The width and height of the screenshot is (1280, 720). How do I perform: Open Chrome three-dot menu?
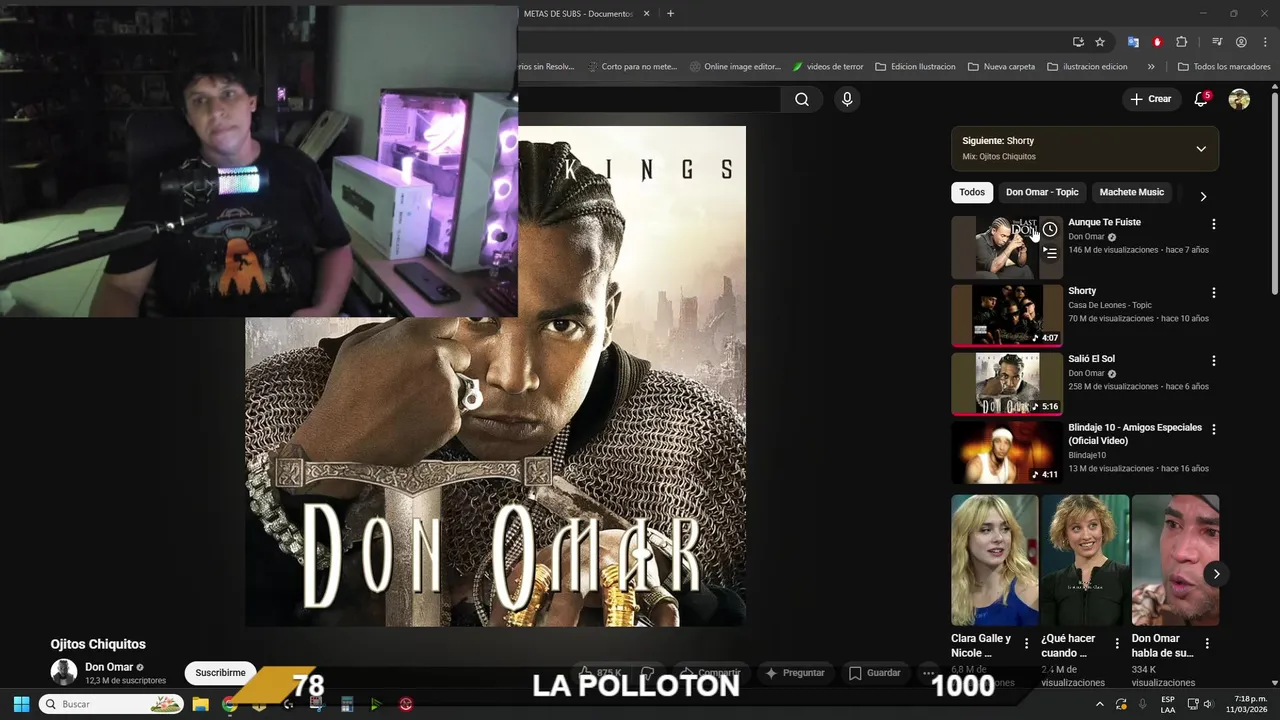point(1264,42)
